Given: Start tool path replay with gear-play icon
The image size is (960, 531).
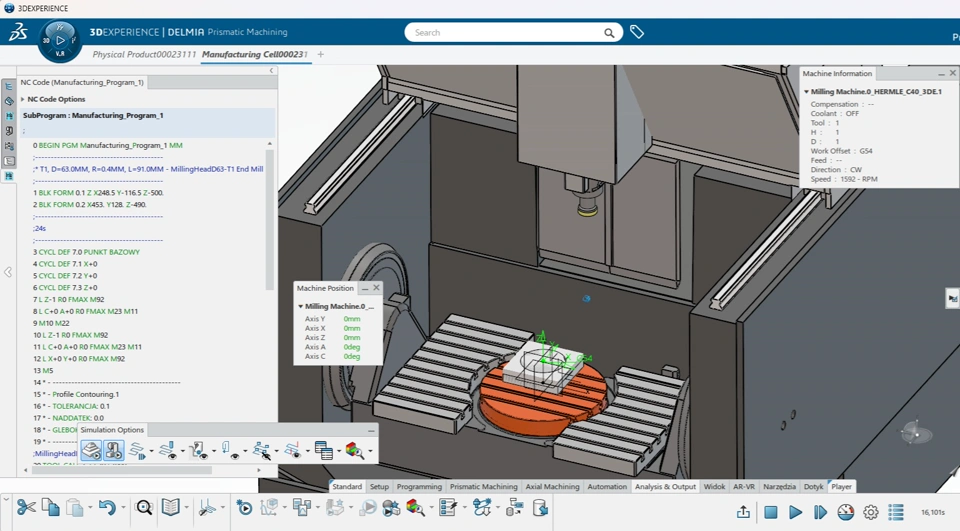Looking at the screenshot, I should (244, 508).
